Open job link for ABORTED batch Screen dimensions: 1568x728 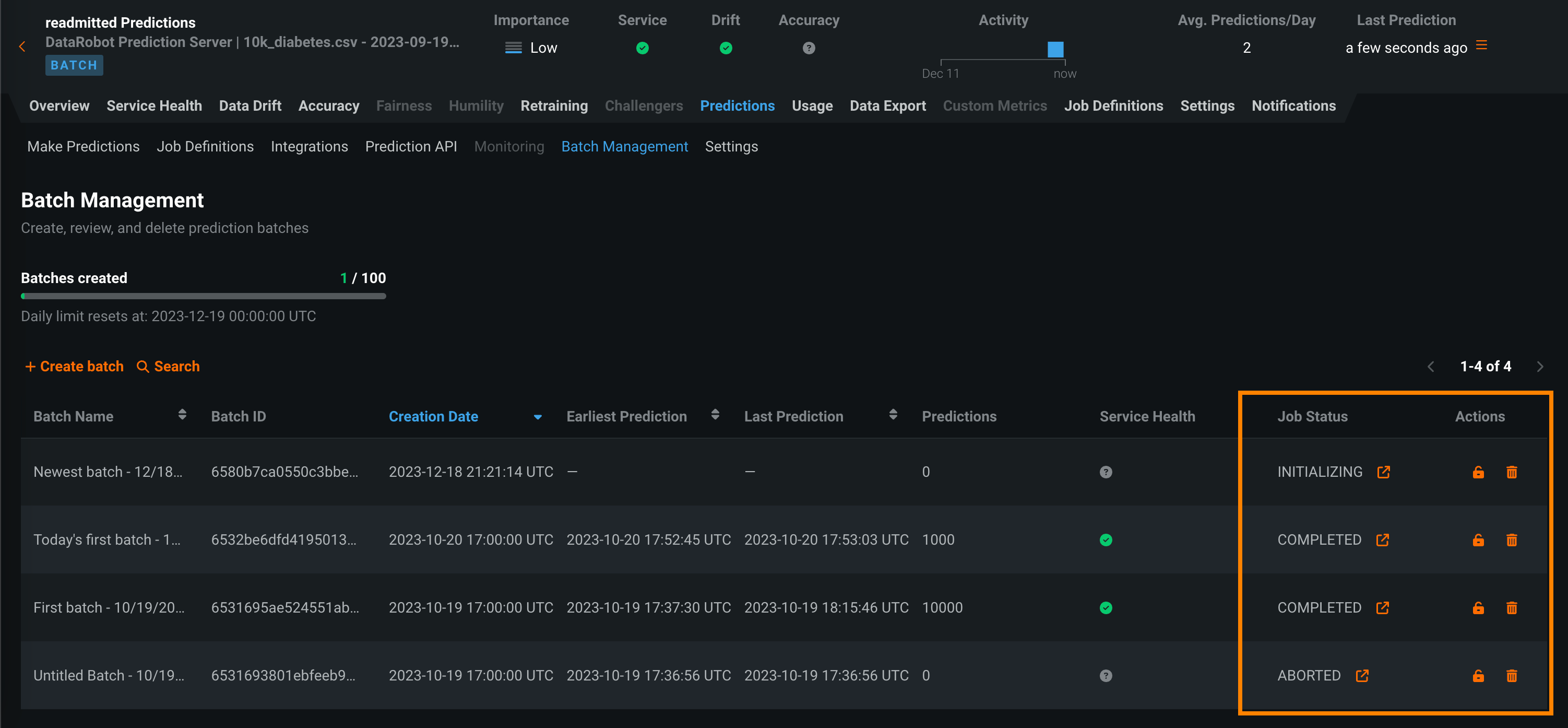pyautogui.click(x=1362, y=676)
